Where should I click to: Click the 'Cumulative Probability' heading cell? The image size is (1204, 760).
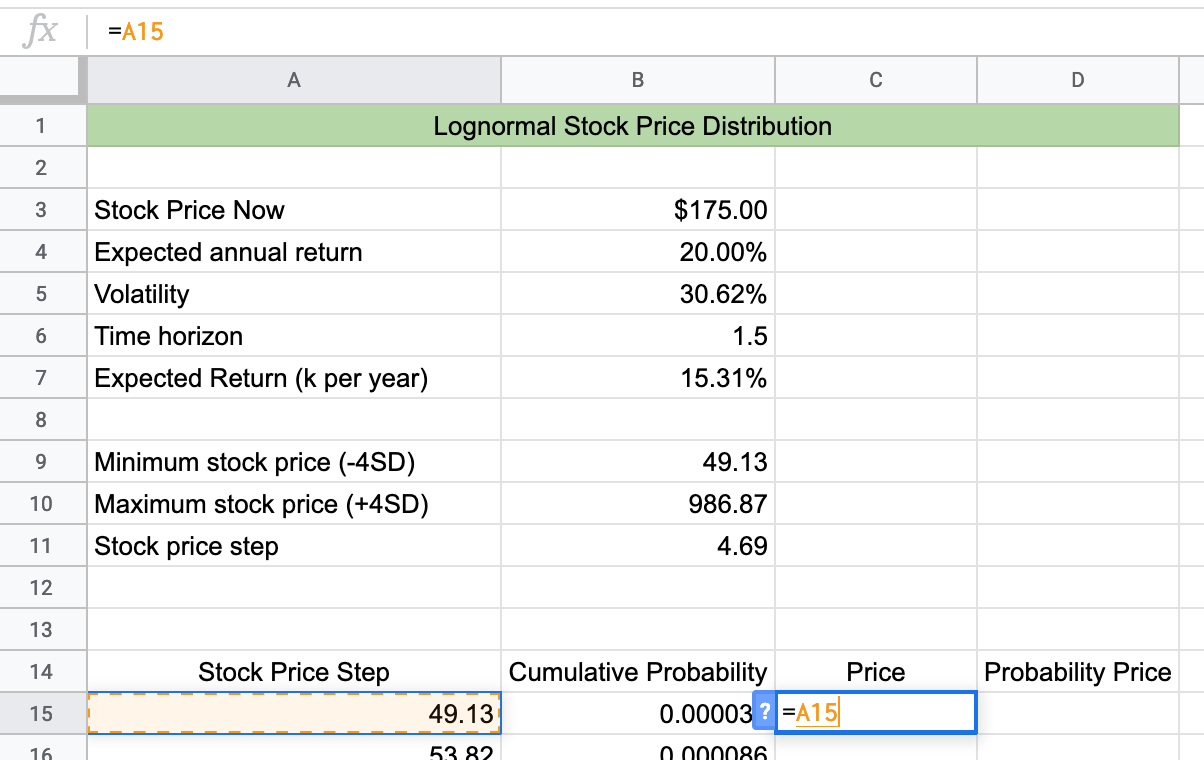638,672
